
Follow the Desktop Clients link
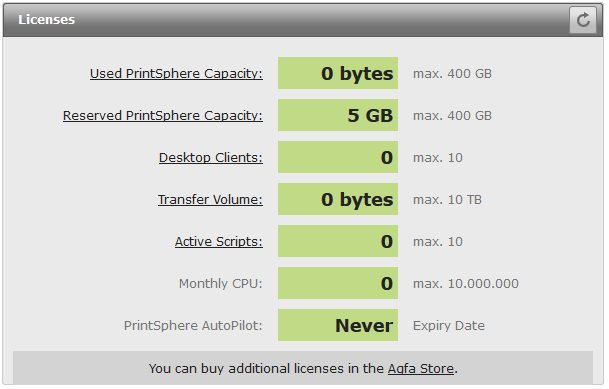211,157
